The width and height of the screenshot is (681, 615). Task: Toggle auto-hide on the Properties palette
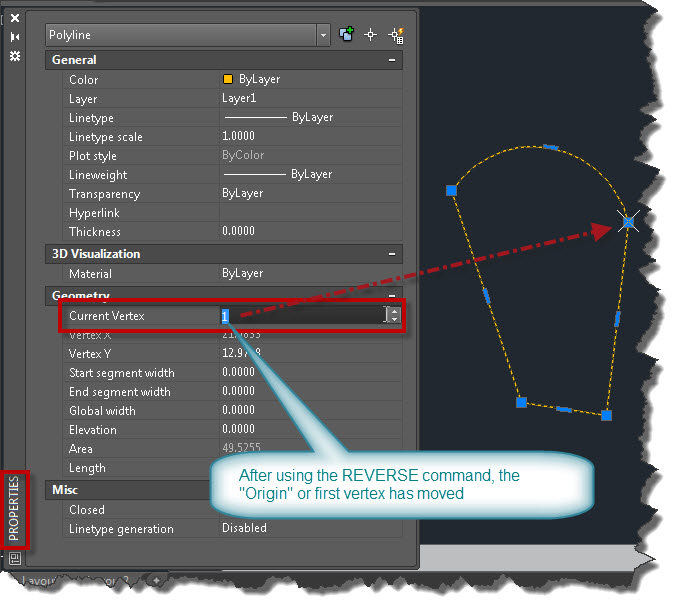click(x=14, y=37)
